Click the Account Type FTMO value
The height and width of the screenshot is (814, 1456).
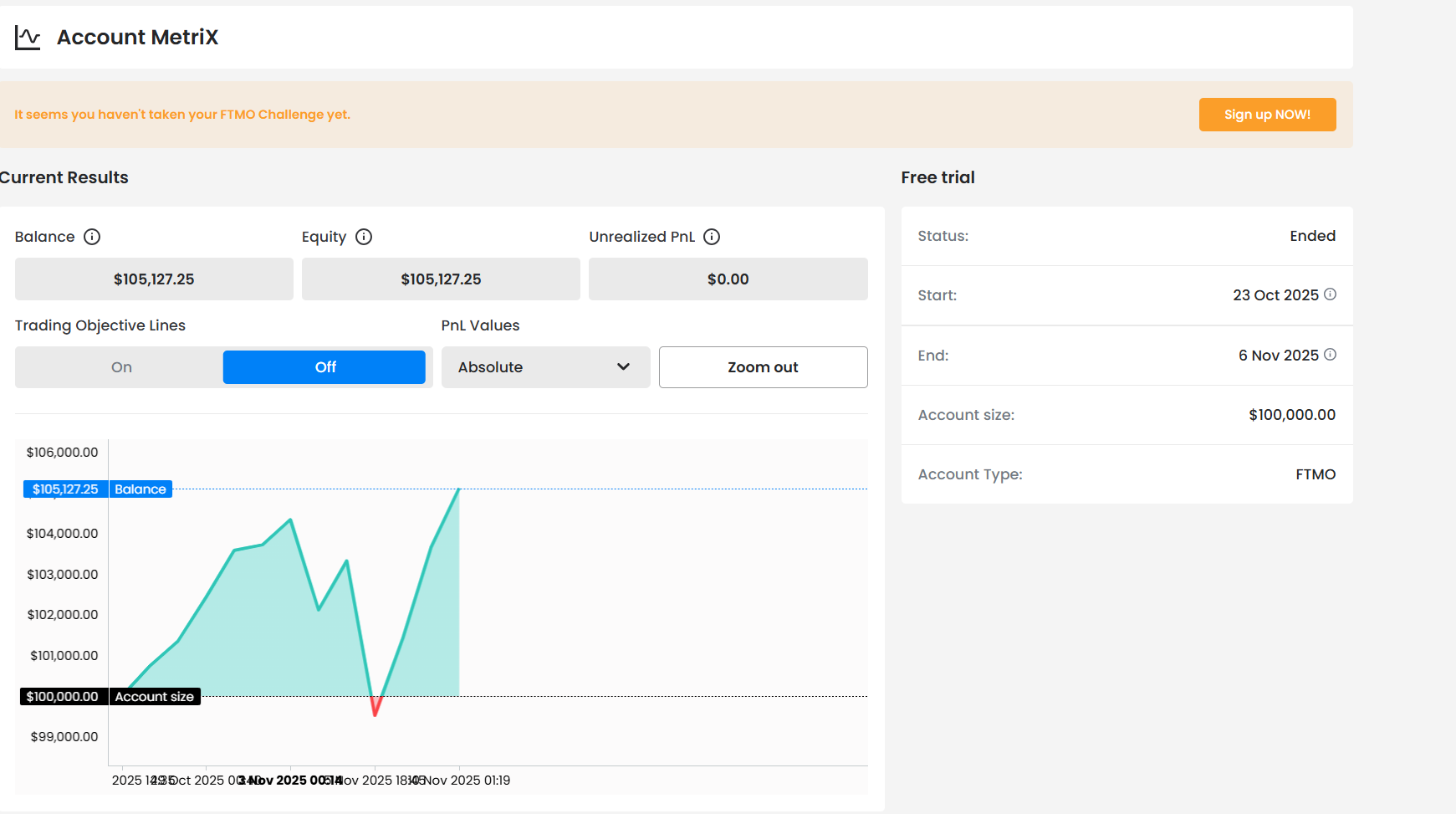pos(1316,474)
